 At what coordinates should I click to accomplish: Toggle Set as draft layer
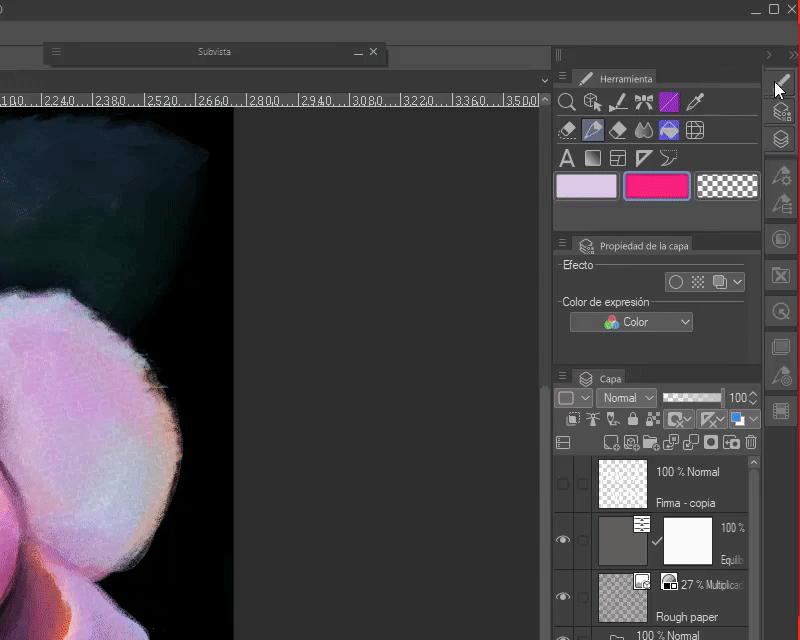point(613,420)
